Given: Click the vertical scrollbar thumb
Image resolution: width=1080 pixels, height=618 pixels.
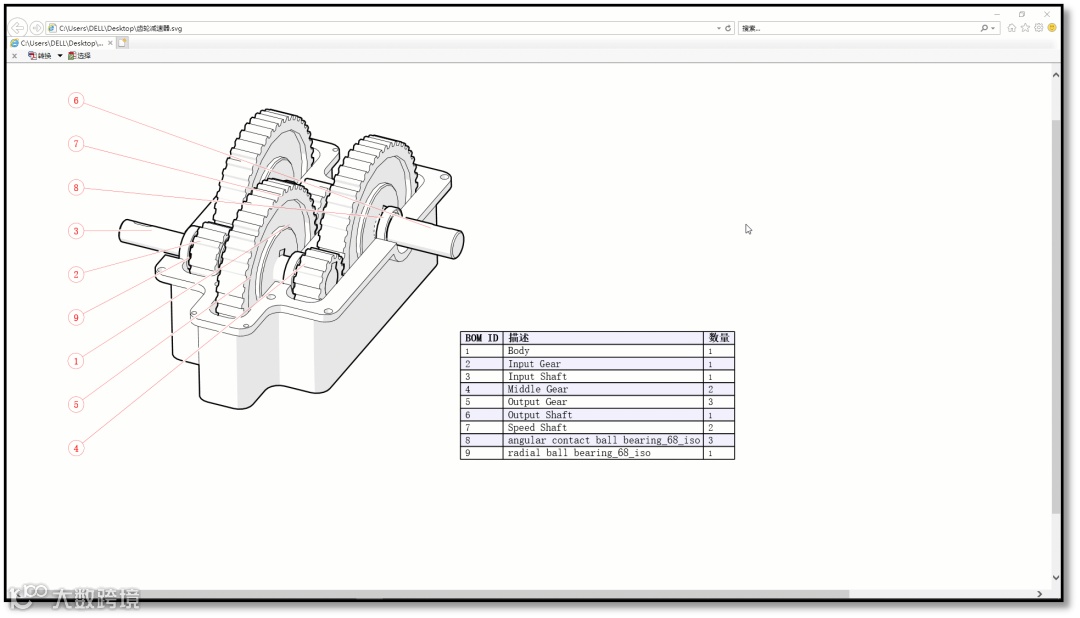Looking at the screenshot, I should tap(1056, 317).
